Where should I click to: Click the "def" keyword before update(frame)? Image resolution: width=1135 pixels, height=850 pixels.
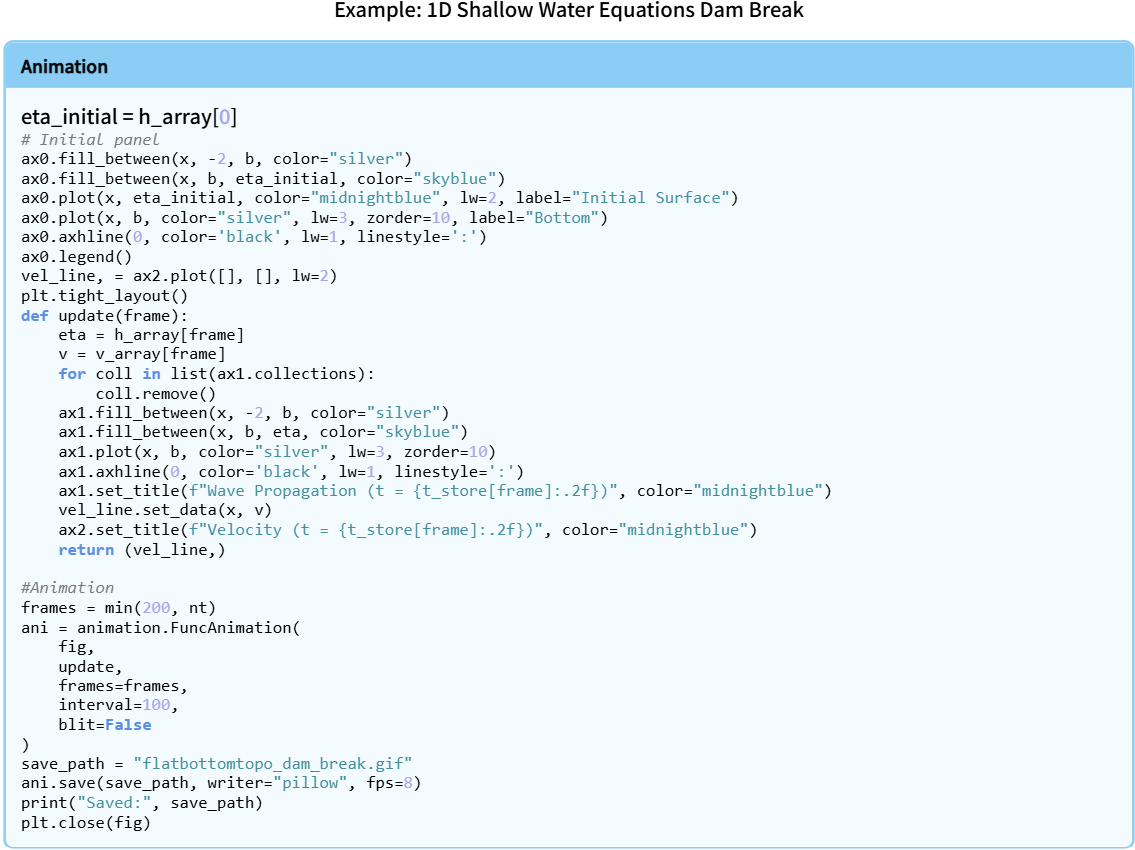click(x=34, y=315)
